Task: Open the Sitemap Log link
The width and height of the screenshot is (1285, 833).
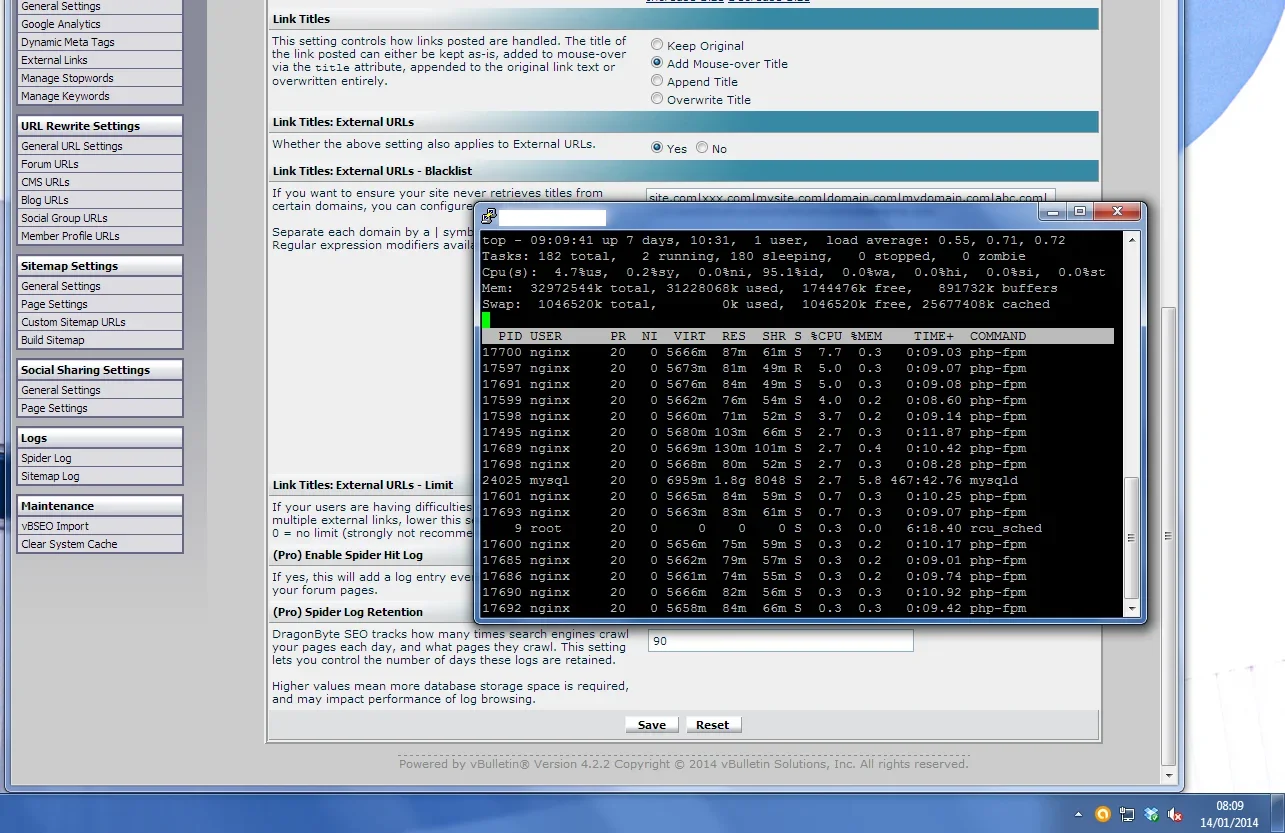Action: point(100,476)
